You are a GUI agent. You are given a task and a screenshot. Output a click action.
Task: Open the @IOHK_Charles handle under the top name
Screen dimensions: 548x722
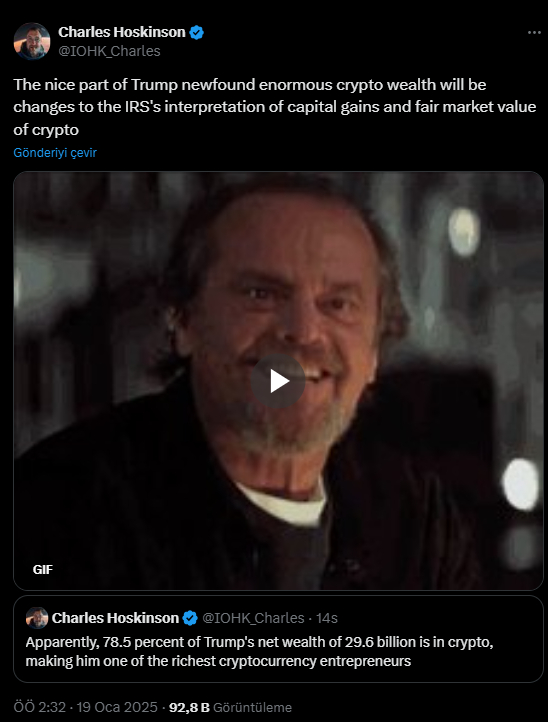109,51
